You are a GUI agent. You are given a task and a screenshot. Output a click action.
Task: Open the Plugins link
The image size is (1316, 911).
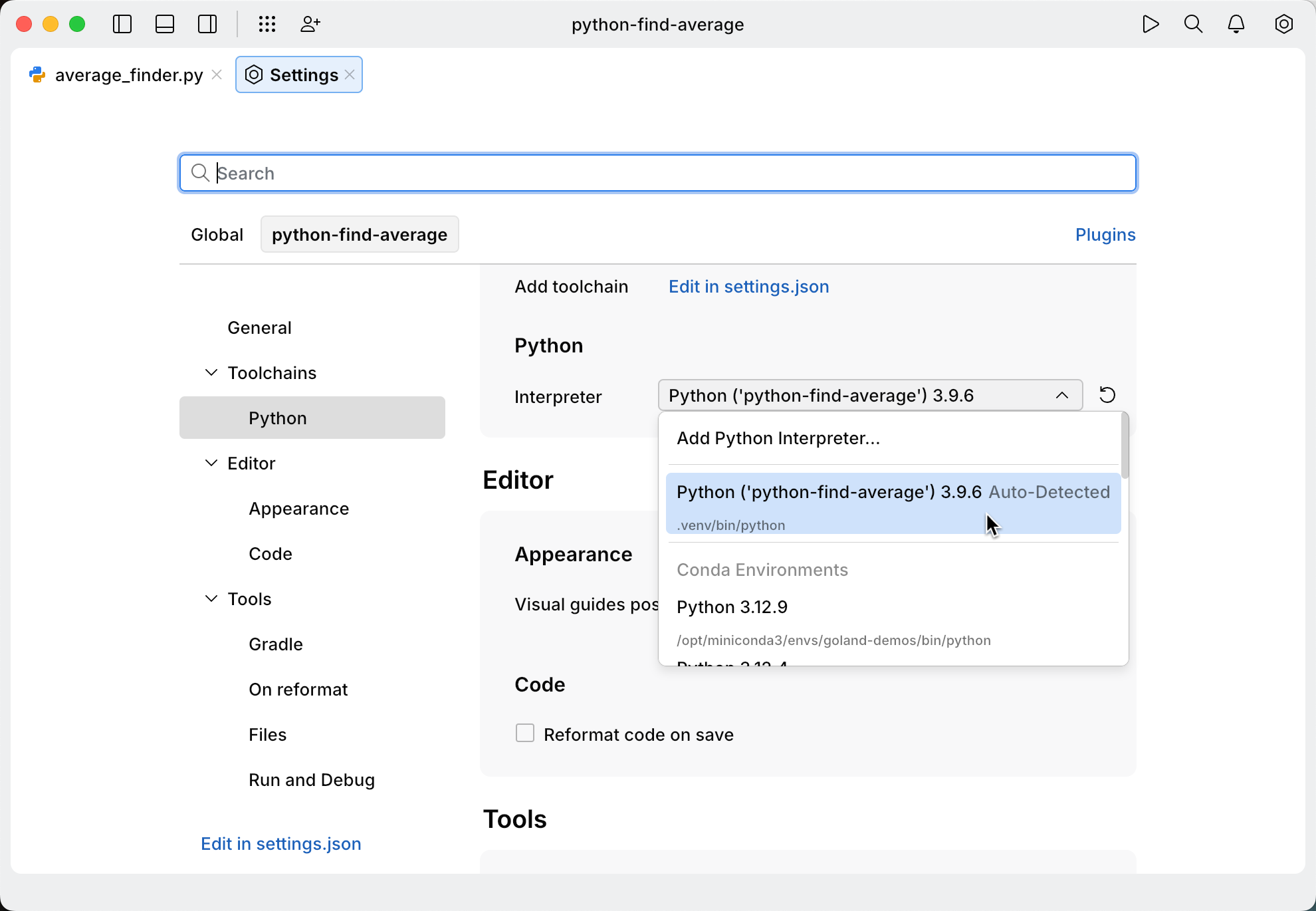click(1105, 234)
